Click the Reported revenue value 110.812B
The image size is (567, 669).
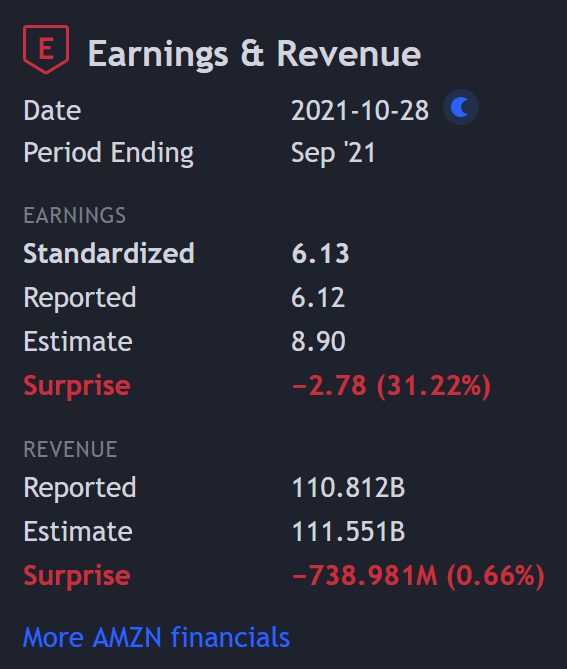[x=348, y=487]
